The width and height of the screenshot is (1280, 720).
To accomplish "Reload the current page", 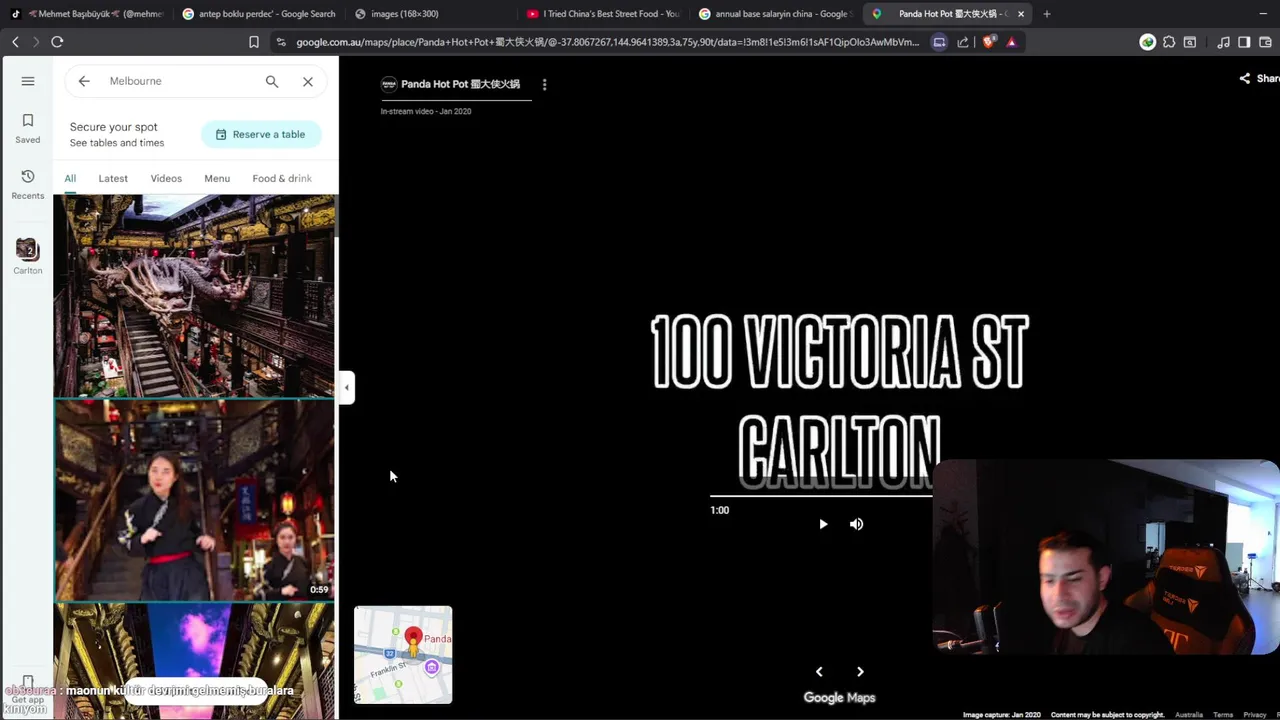I will coord(57,42).
